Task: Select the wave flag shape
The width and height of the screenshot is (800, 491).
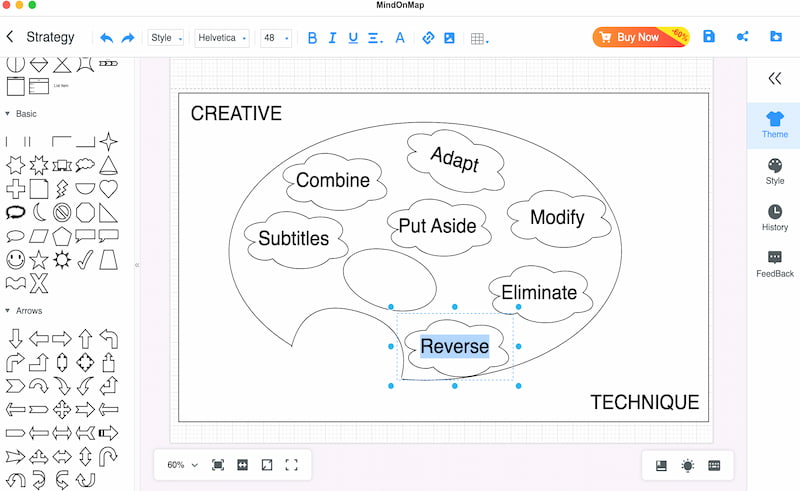Action: tap(15, 283)
